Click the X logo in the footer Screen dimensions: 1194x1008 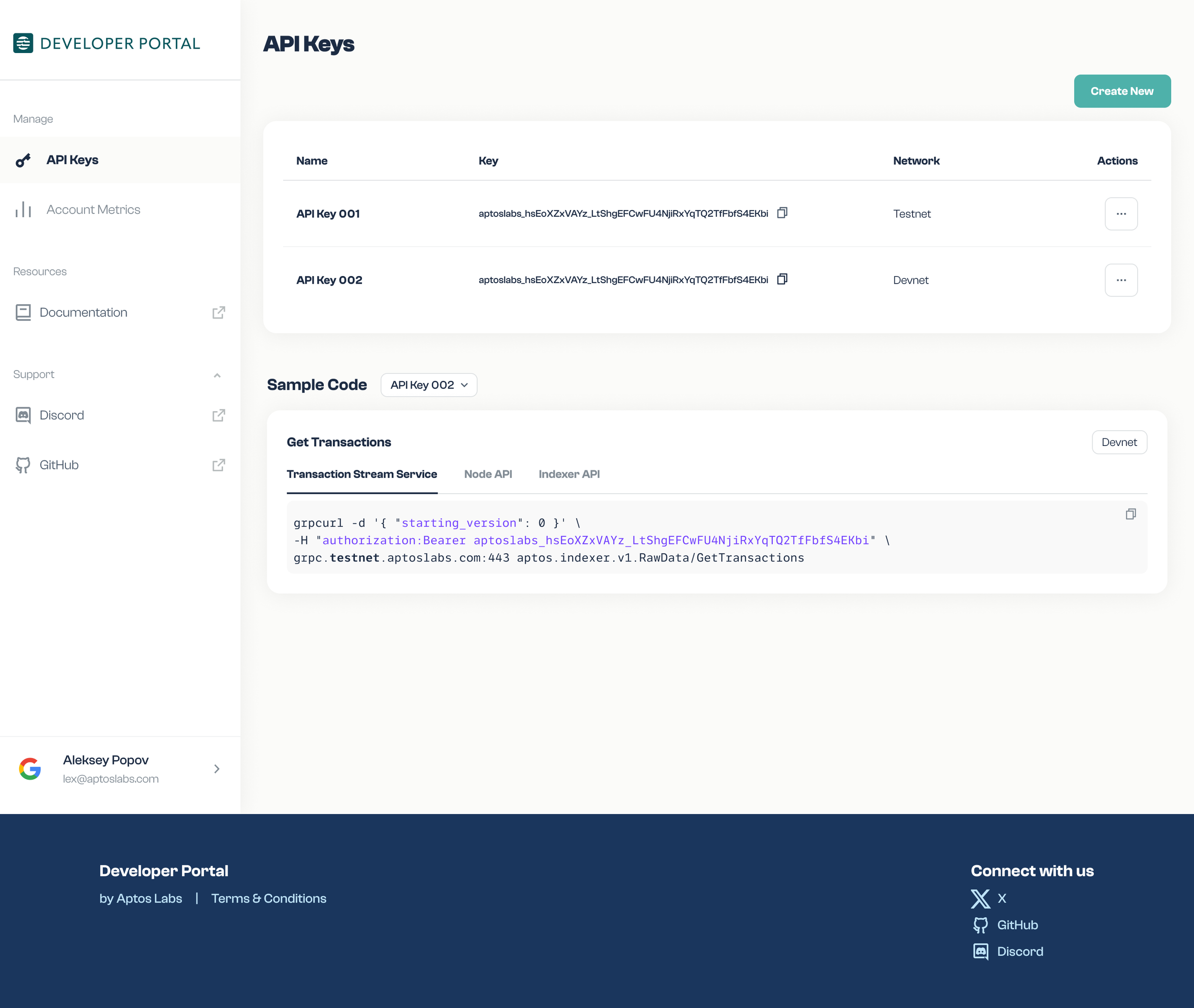[980, 898]
